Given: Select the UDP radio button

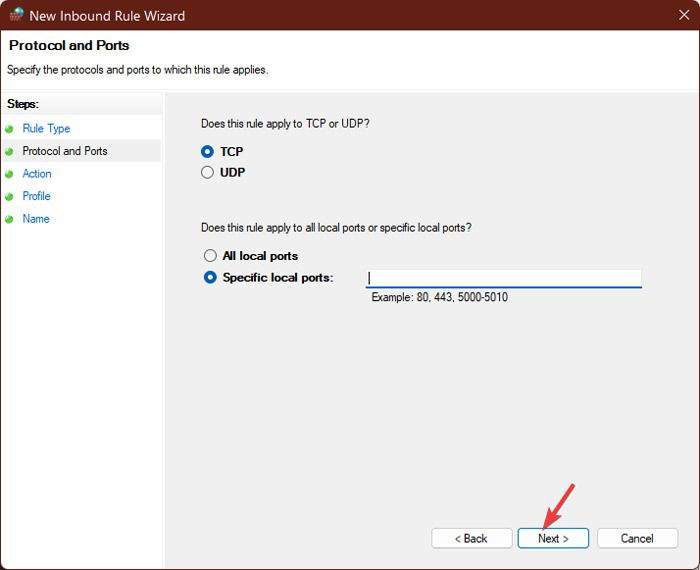Looking at the screenshot, I should [x=207, y=172].
